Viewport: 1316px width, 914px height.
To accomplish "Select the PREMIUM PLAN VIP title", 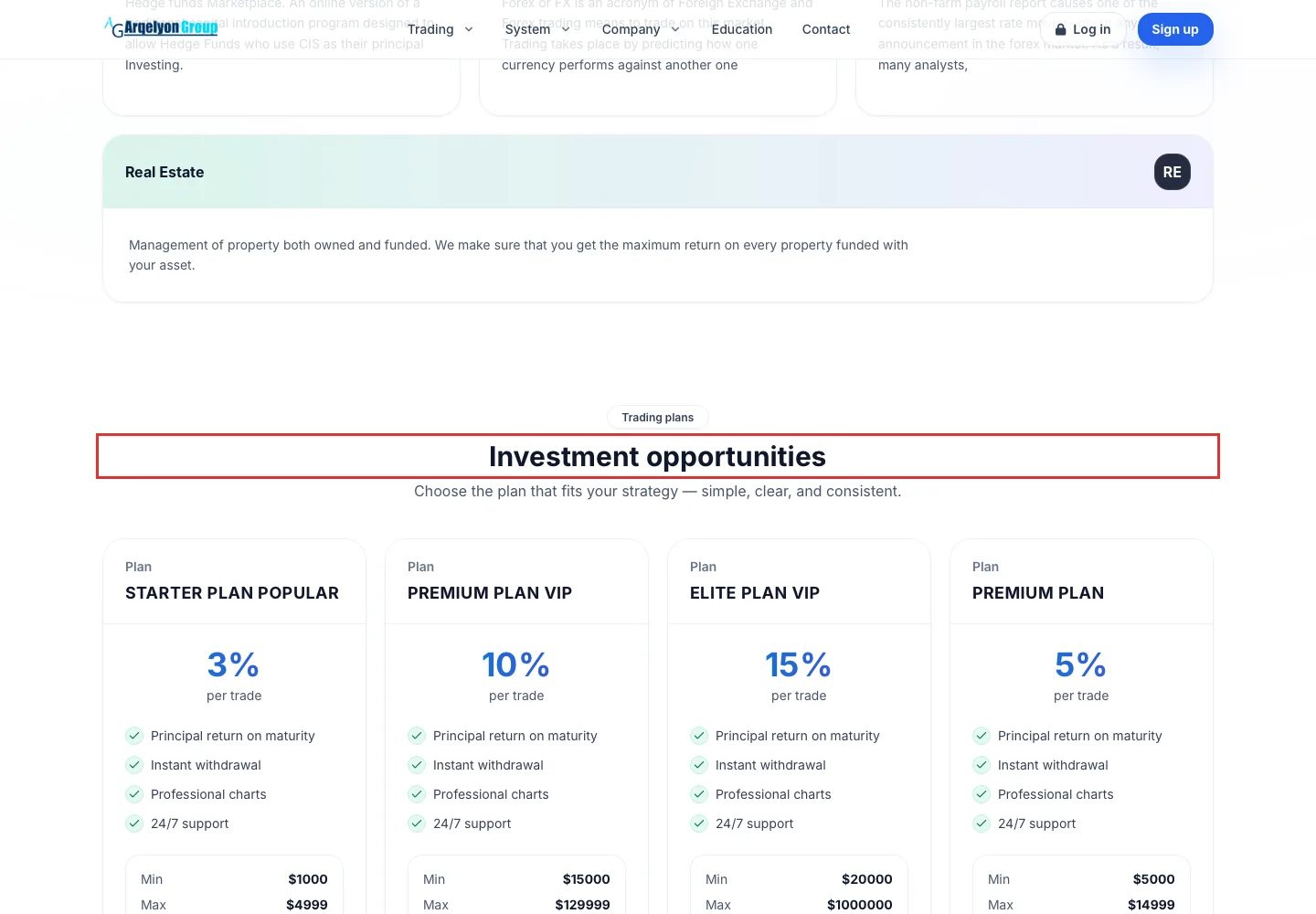I will (x=490, y=593).
